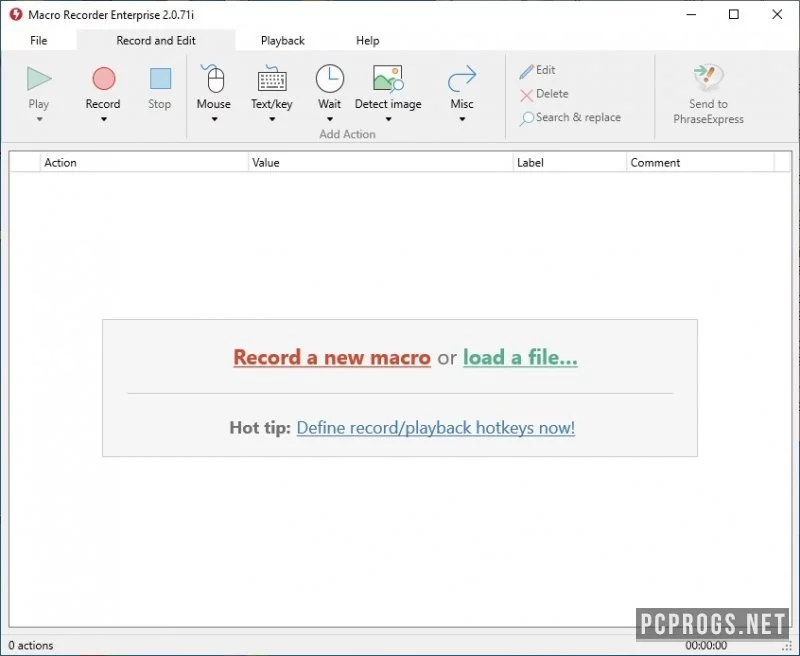800x656 pixels.
Task: Minimize the Macro Recorder window
Action: click(691, 14)
